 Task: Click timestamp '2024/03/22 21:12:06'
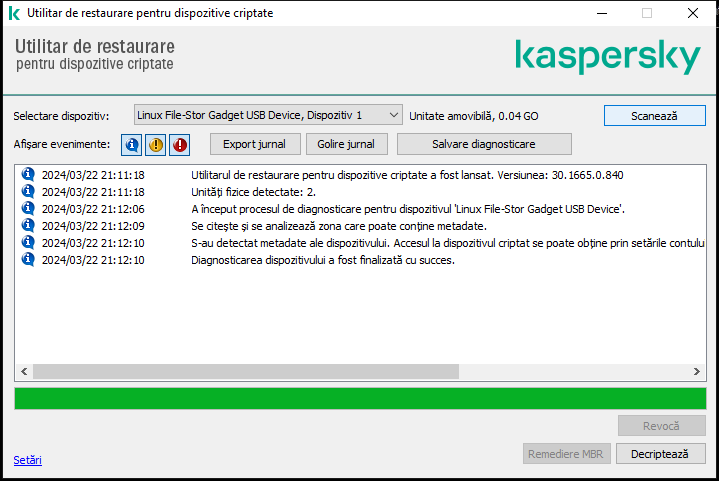pyautogui.click(x=93, y=209)
